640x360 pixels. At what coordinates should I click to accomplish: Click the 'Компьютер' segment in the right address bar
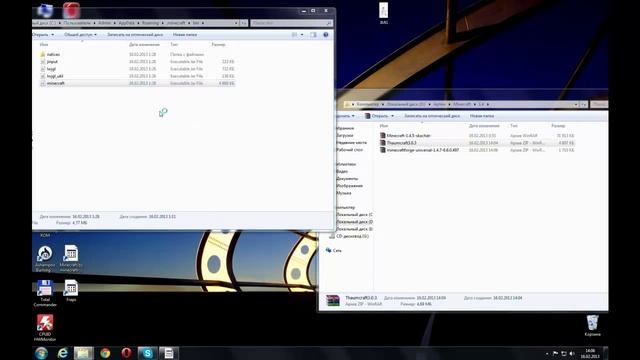coord(368,104)
